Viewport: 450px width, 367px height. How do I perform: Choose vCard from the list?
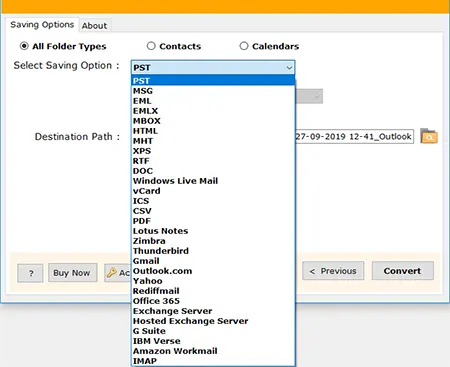coord(213,191)
